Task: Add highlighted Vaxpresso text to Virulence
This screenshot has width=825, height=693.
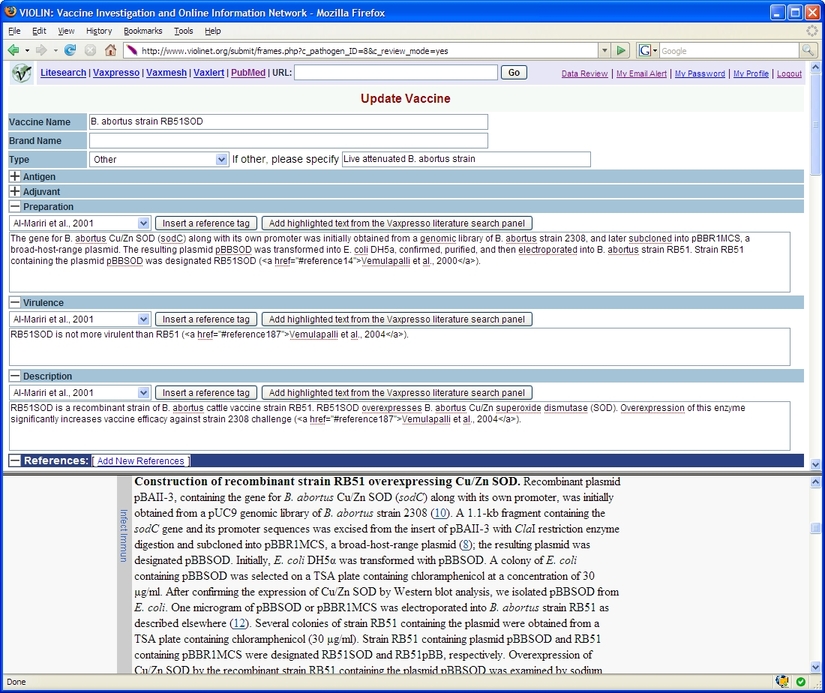Action: 397,319
